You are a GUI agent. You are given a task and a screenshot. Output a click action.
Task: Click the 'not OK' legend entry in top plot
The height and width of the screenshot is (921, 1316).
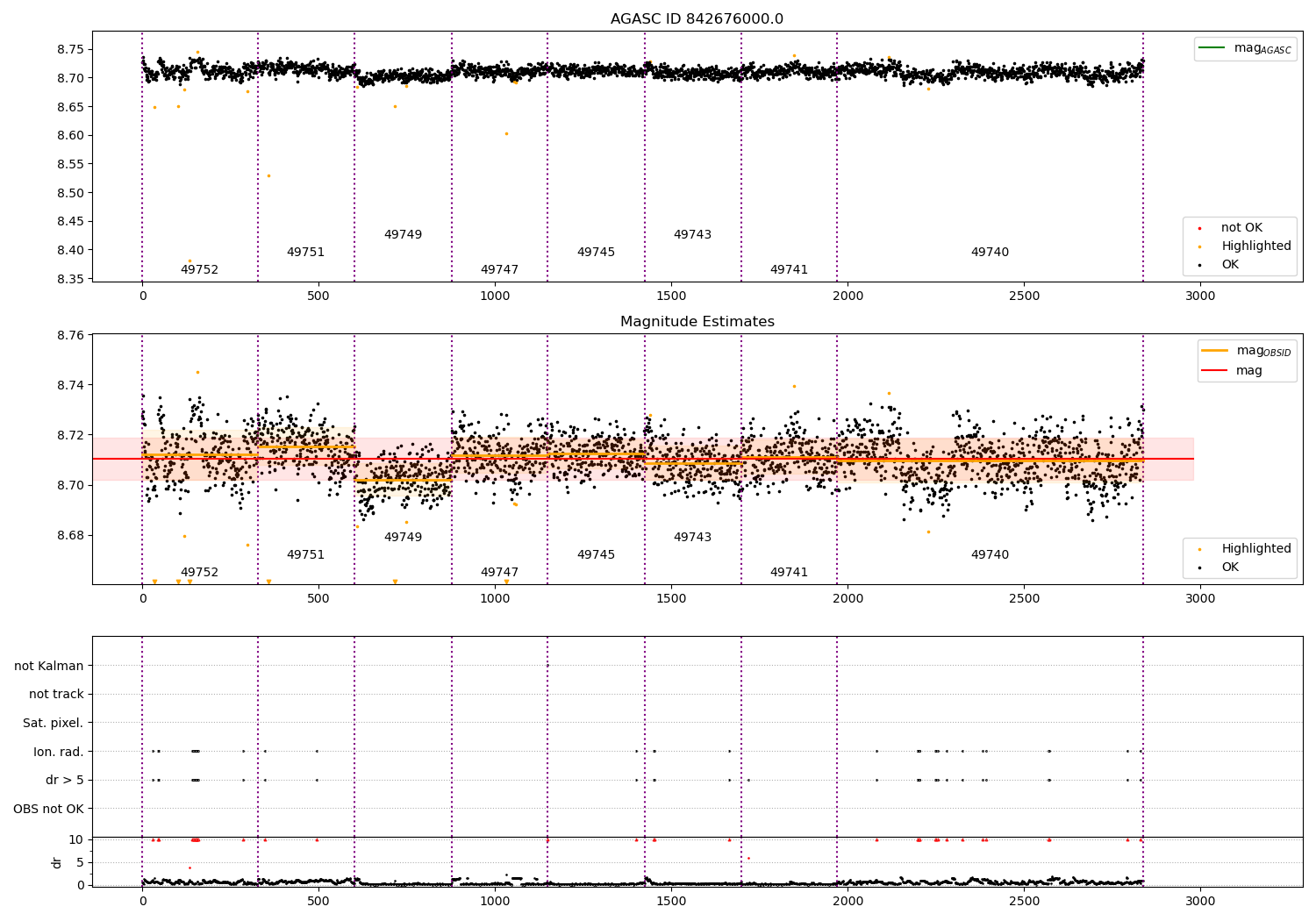(x=1241, y=228)
